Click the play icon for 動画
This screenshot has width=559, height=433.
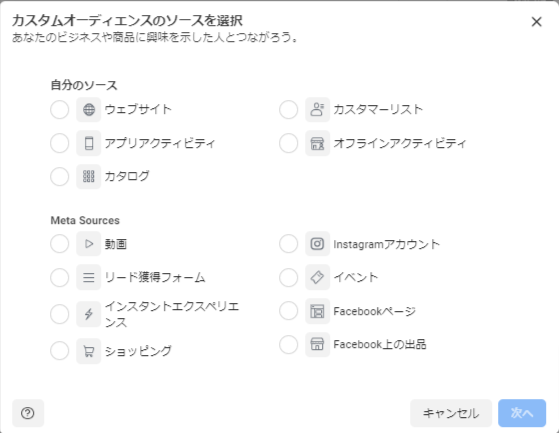pos(88,244)
